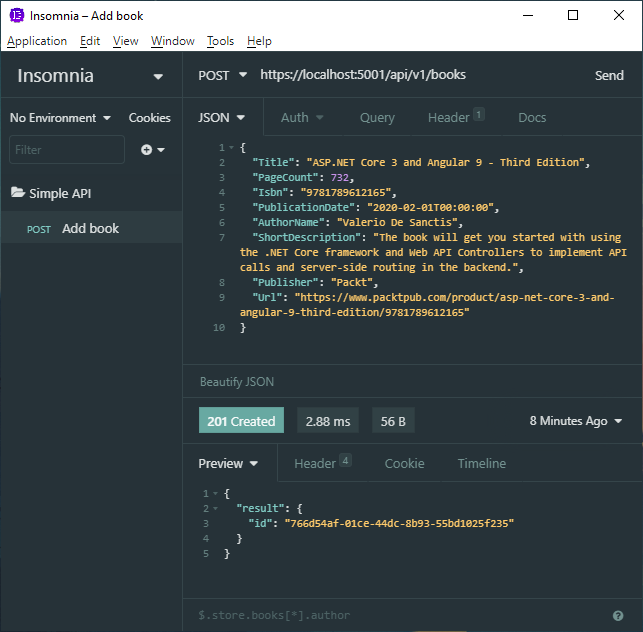643x632 pixels.
Task: Click the PublicationDate value "2020-02-01T00:00:00"
Action: click(x=430, y=208)
